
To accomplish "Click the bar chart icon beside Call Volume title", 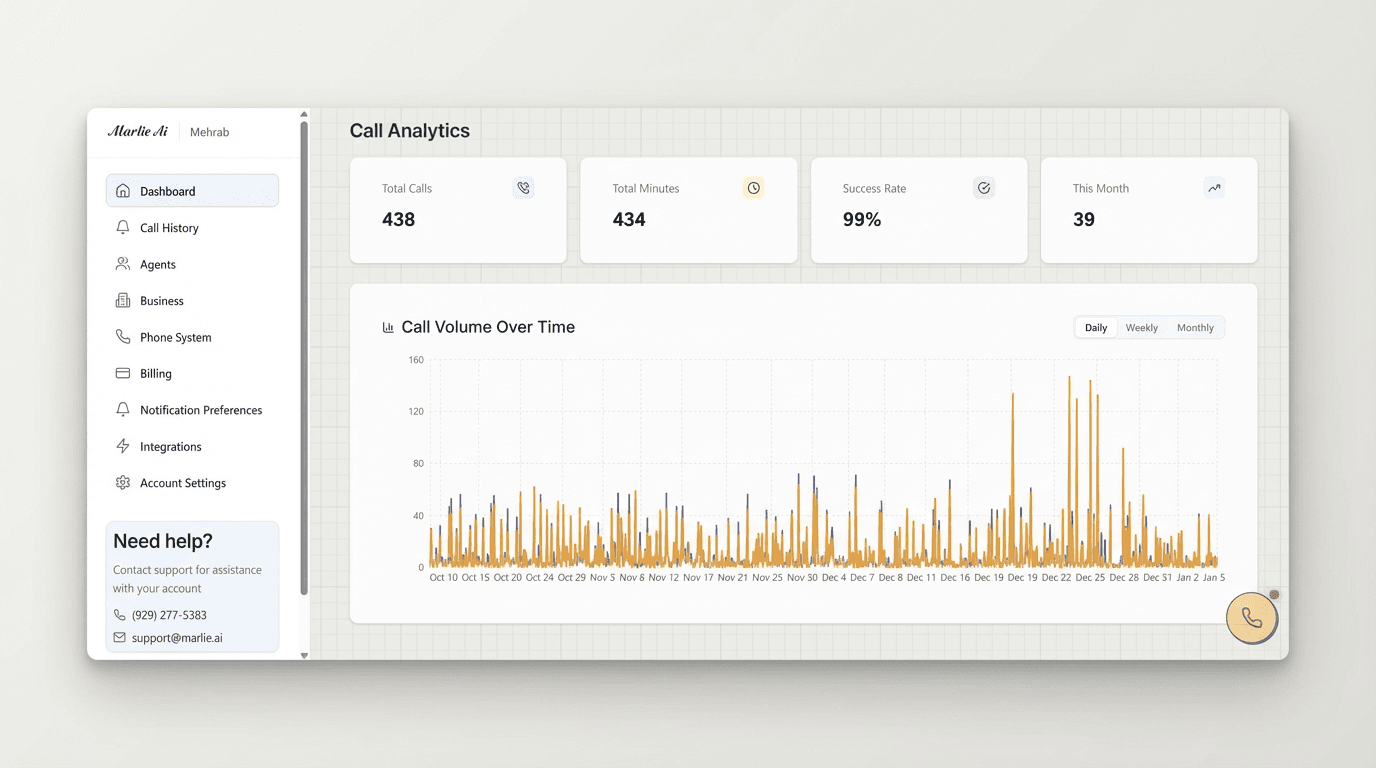I will [x=387, y=326].
